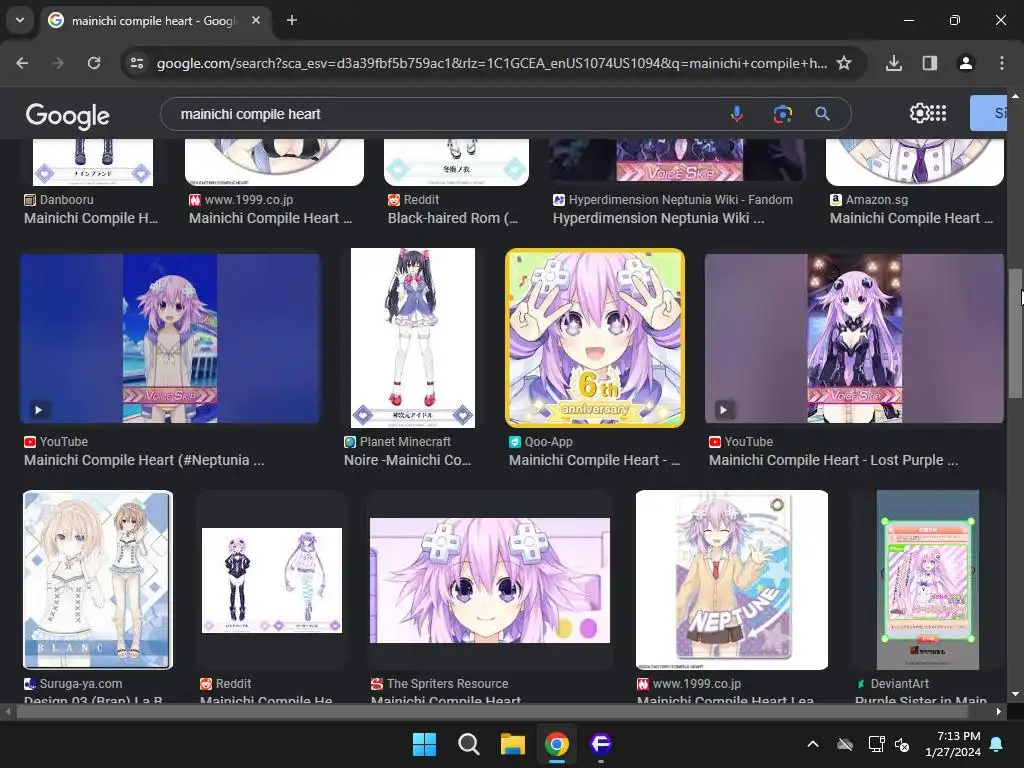Image resolution: width=1024 pixels, height=768 pixels.
Task: Open the first www.1999.co.jp Mainichi Compile Heart result
Action: 270,218
